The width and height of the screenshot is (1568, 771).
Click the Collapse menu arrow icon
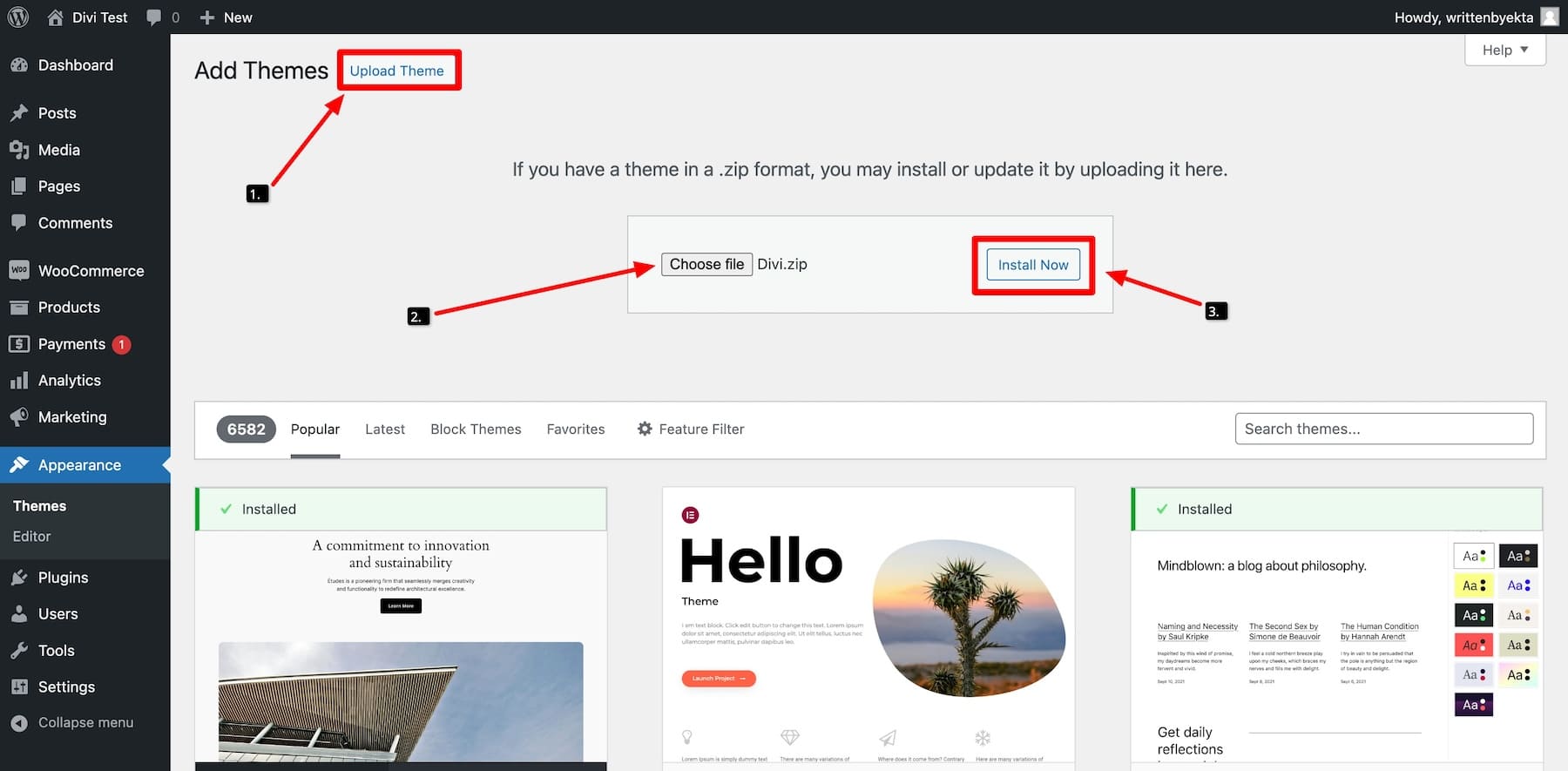coord(19,723)
